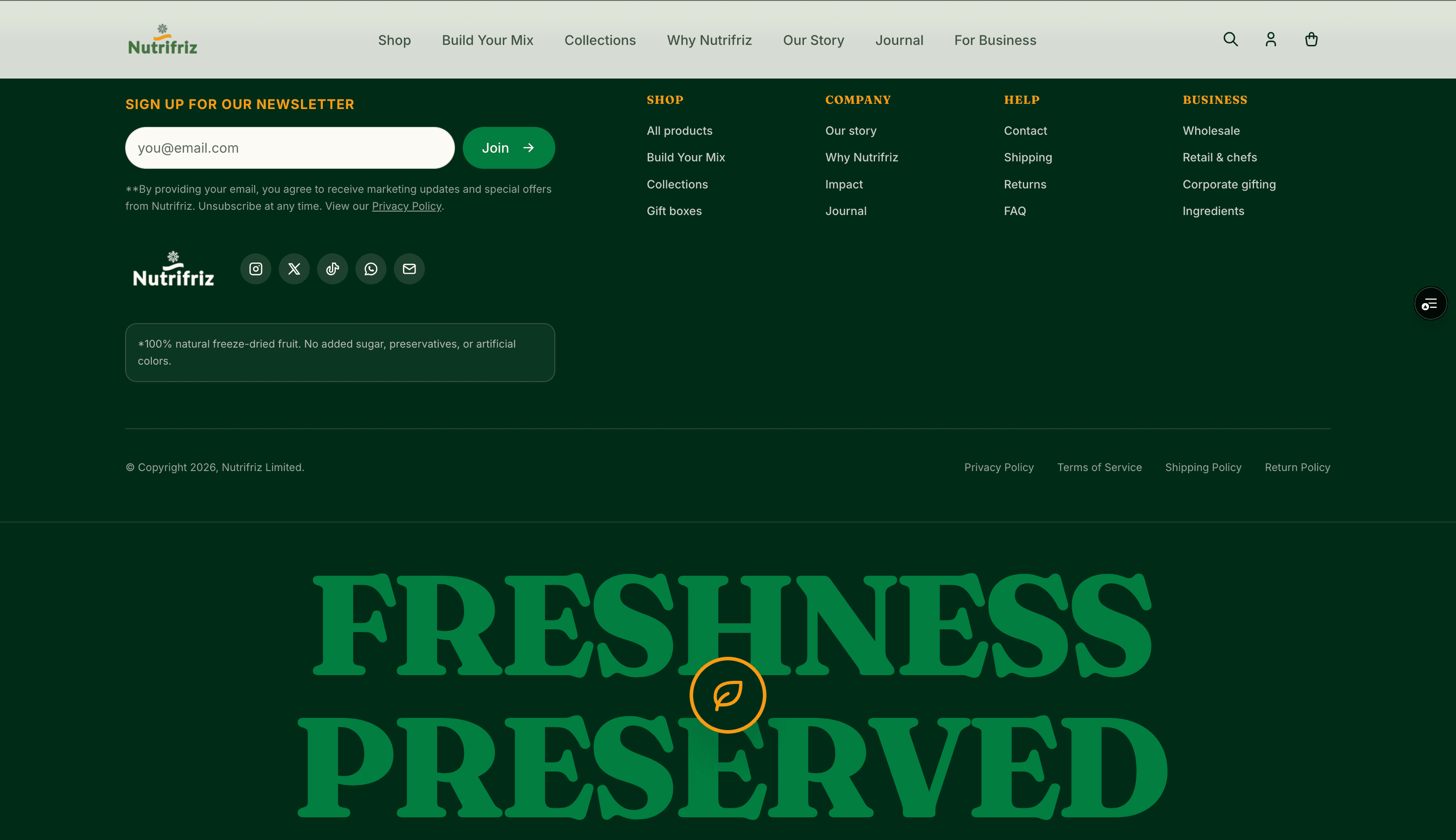
Task: Open Shipping Policy in bottom bar
Action: click(x=1203, y=467)
